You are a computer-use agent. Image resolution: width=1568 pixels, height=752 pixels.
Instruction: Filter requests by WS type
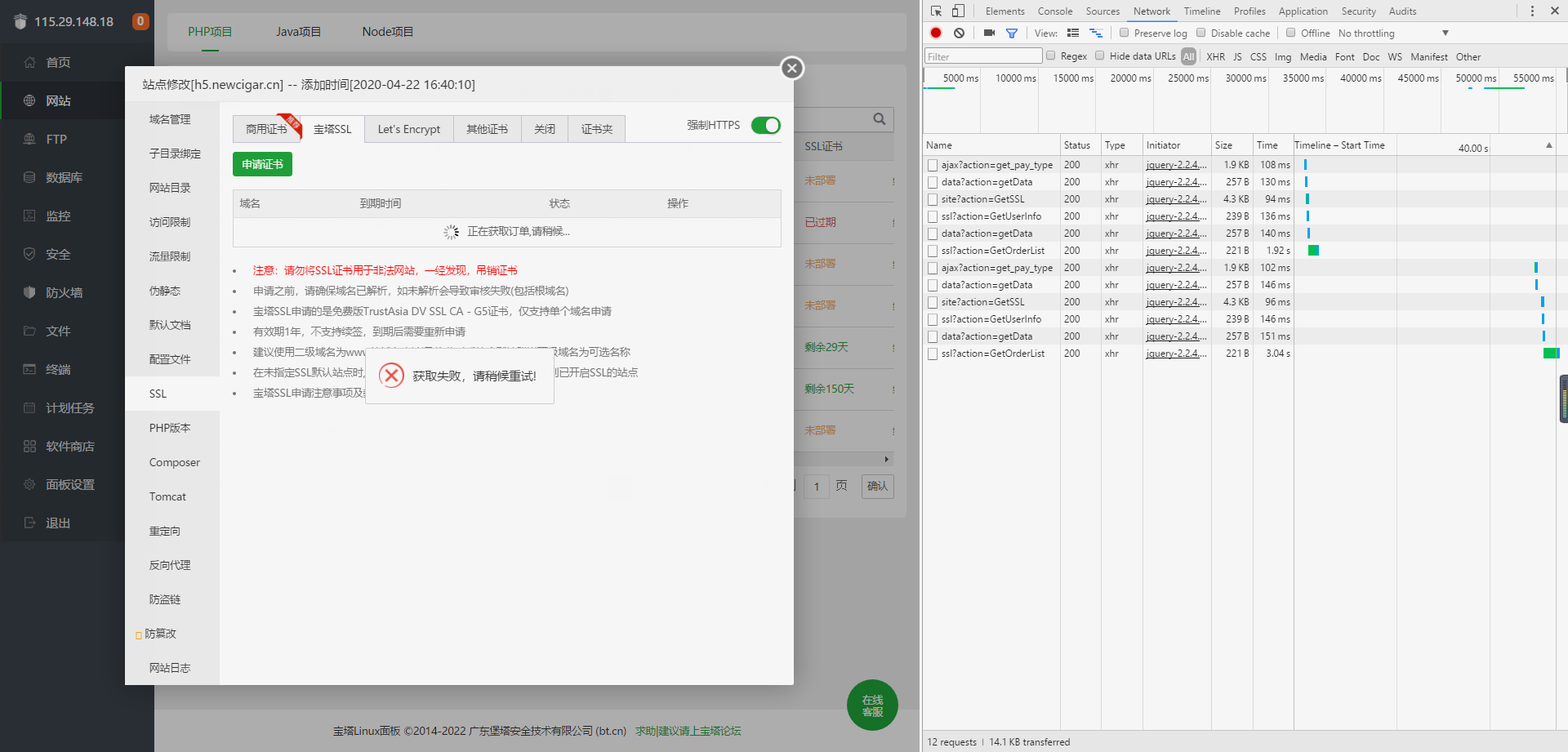point(1395,56)
